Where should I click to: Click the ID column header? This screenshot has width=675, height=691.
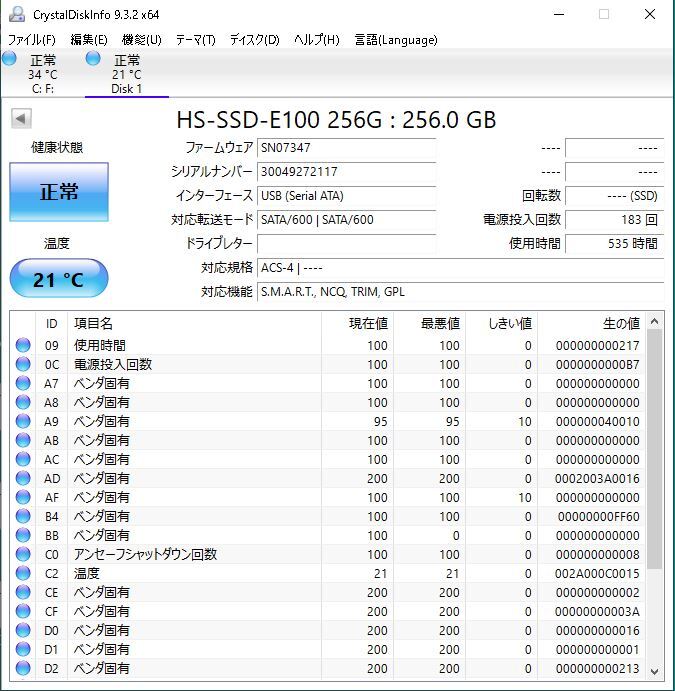(52, 323)
